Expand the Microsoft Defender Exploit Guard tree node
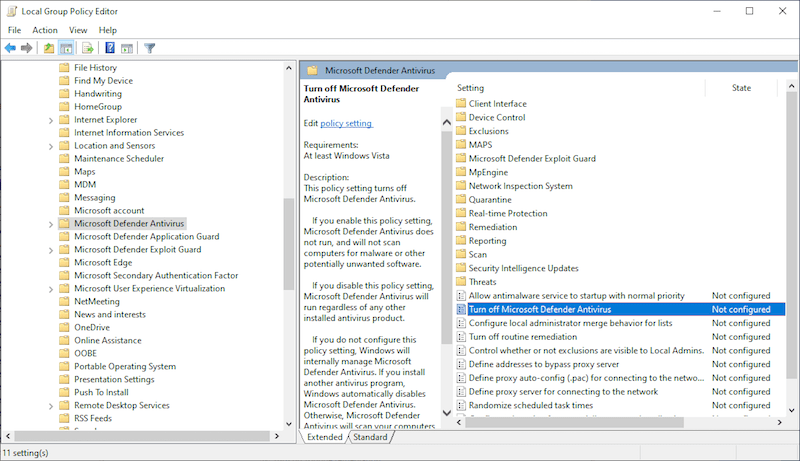Viewport: 800px width, 461px height. pos(51,250)
